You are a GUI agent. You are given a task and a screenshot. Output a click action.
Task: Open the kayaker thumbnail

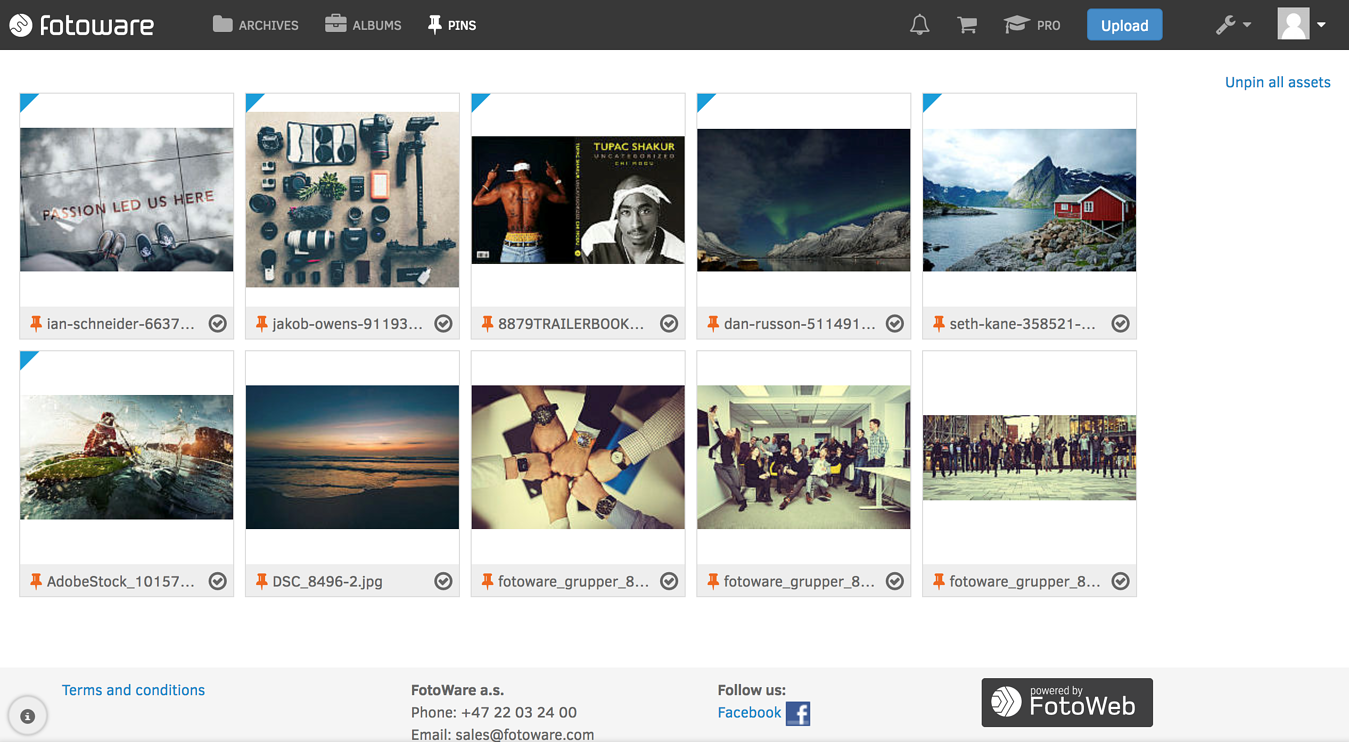tap(127, 457)
